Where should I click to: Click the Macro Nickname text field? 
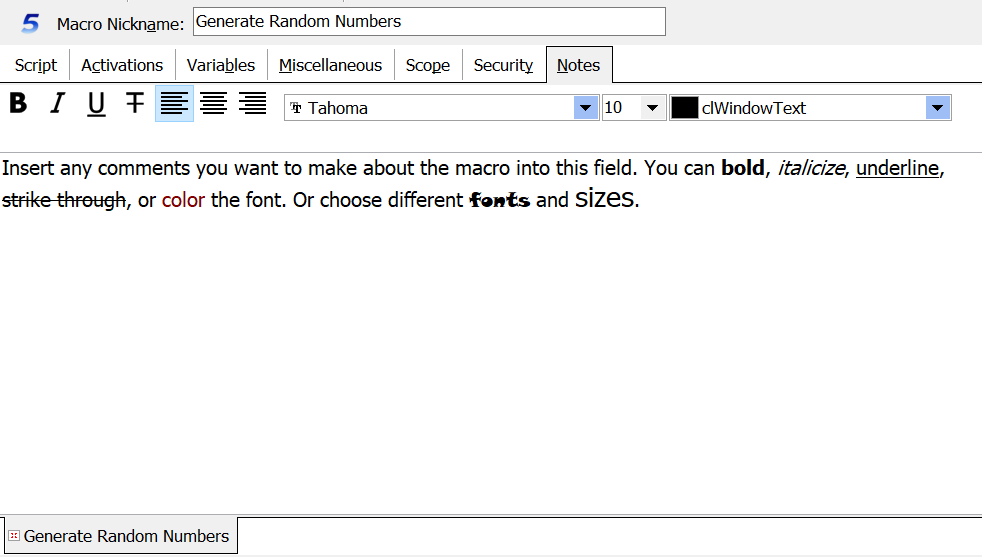(428, 22)
